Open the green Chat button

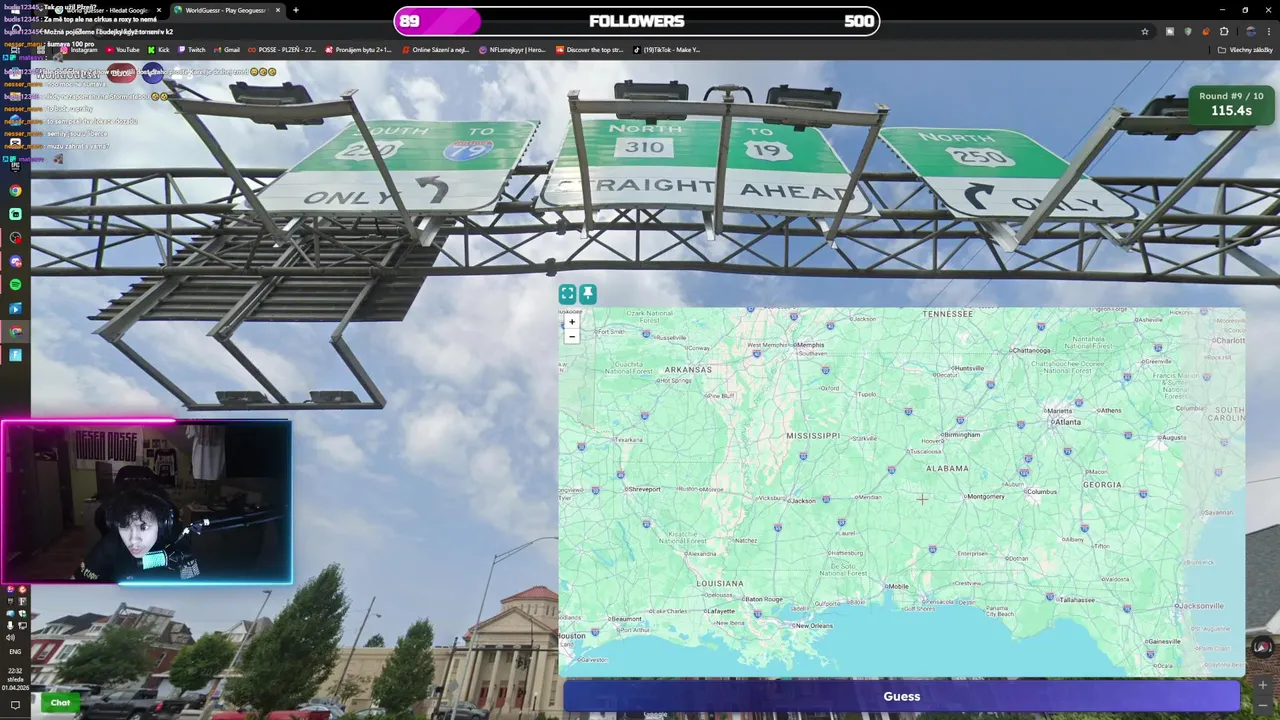tap(60, 702)
